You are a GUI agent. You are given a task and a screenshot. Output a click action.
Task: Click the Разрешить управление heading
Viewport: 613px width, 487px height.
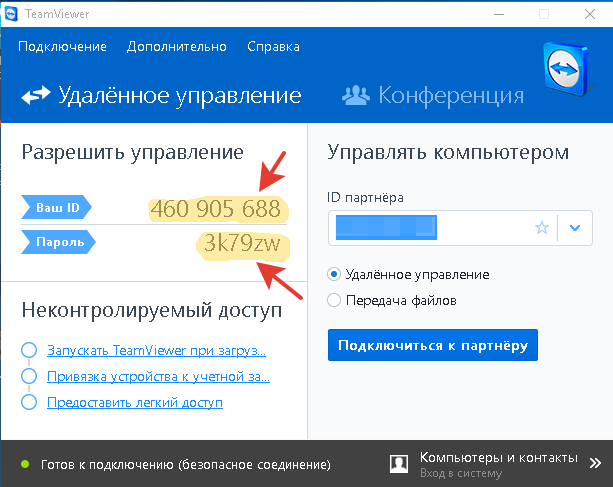point(133,152)
